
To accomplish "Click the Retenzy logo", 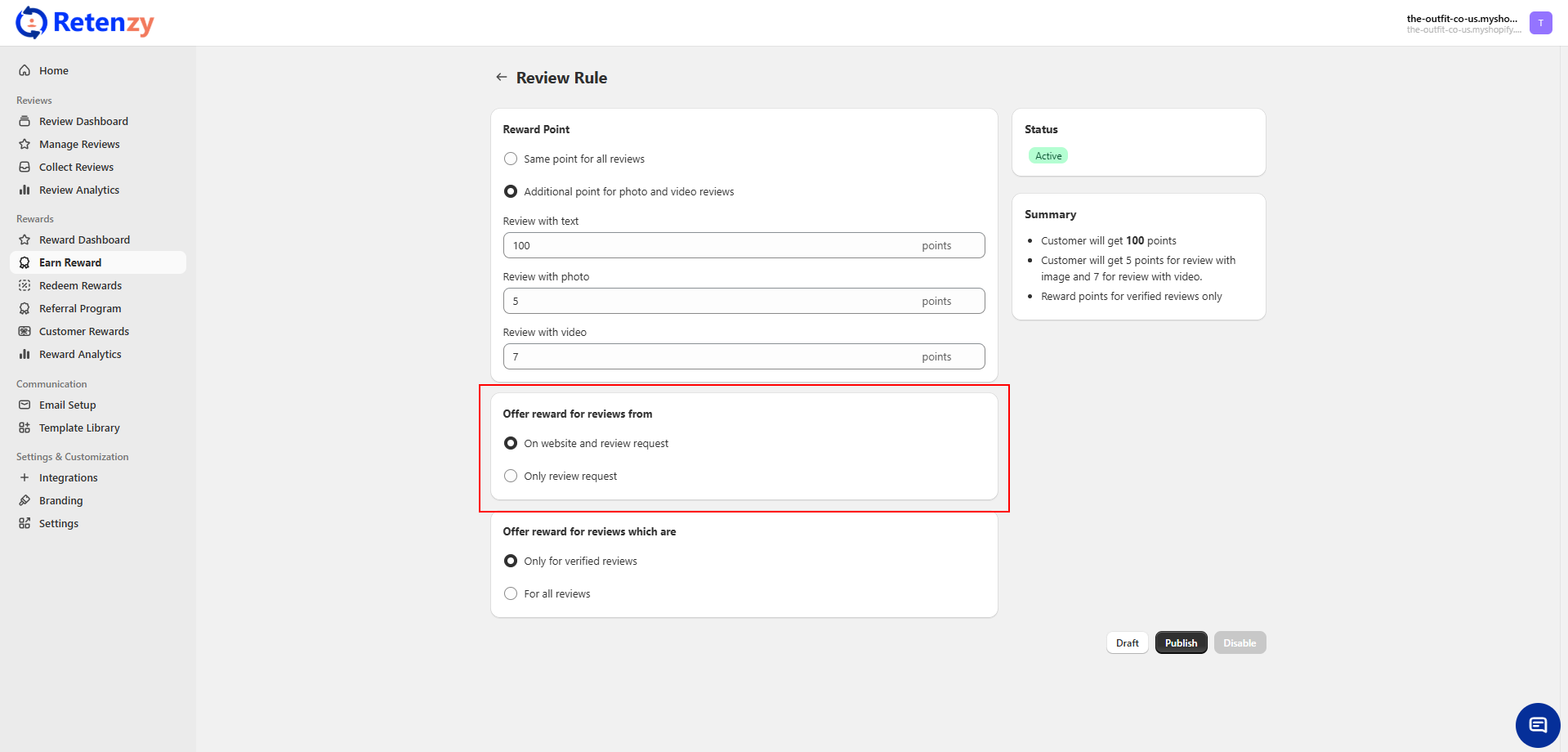I will [x=85, y=23].
